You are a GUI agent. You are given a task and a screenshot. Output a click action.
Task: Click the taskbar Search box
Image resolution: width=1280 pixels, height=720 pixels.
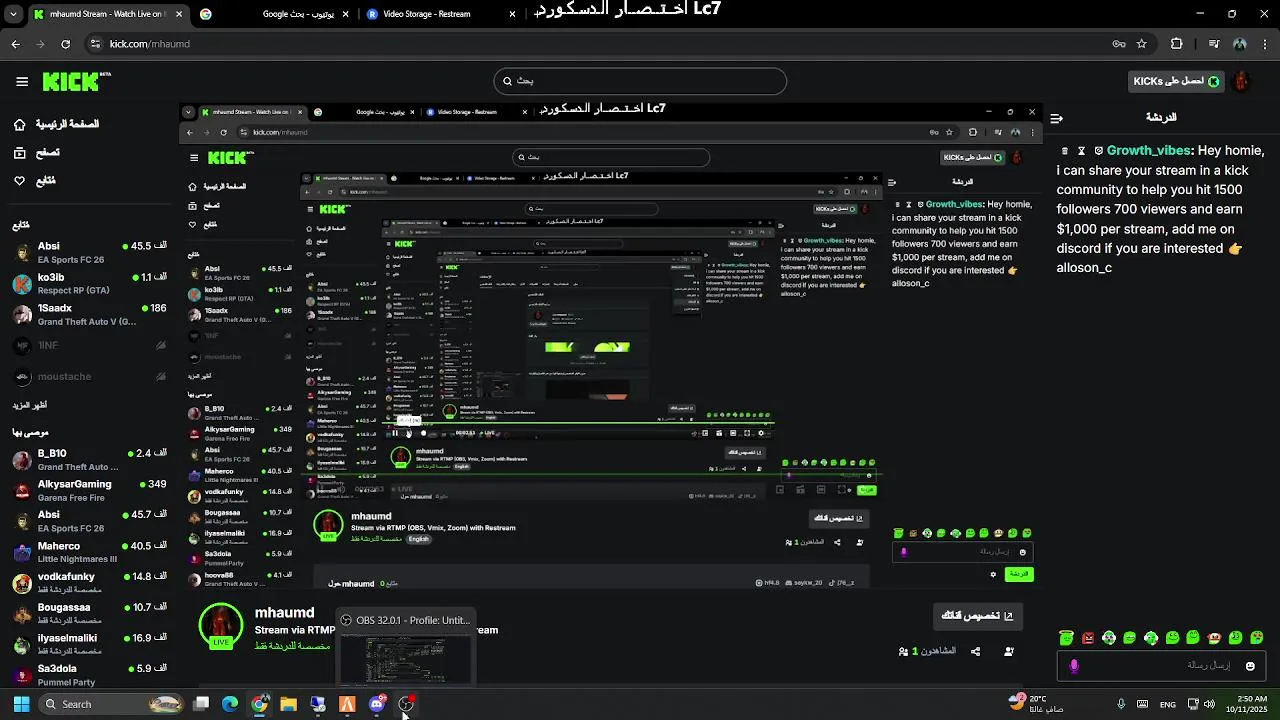coord(111,704)
